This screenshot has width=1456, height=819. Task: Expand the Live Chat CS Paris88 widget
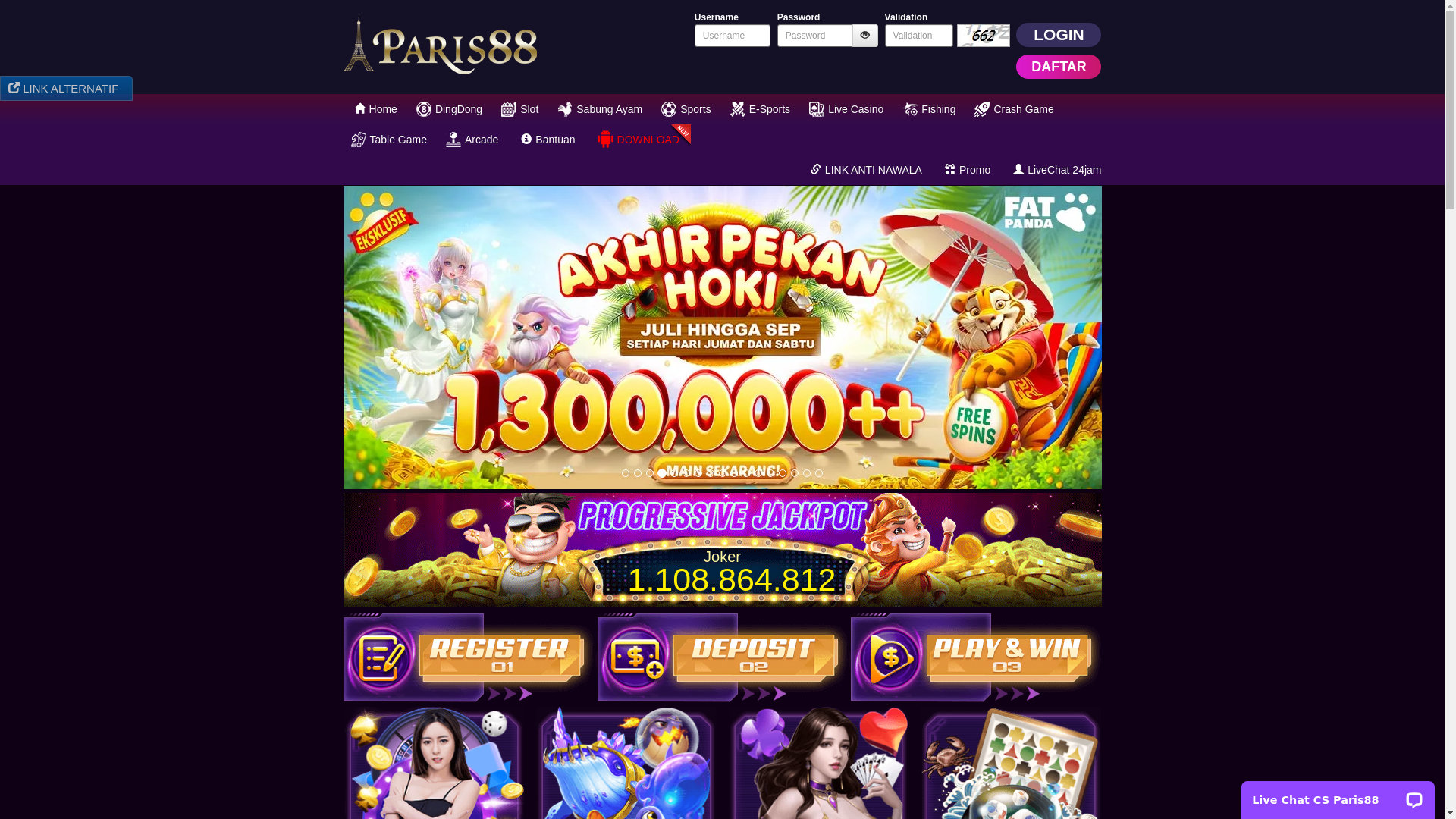tap(1338, 800)
